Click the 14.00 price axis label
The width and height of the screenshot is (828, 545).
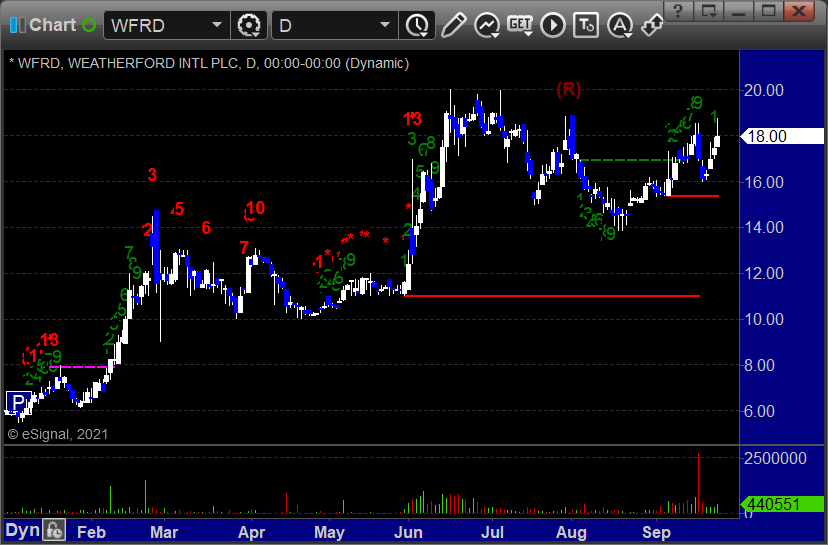764,228
